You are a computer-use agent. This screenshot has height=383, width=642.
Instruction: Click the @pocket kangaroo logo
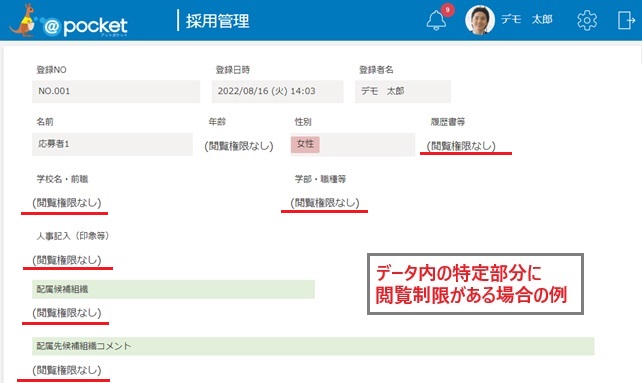click(68, 21)
